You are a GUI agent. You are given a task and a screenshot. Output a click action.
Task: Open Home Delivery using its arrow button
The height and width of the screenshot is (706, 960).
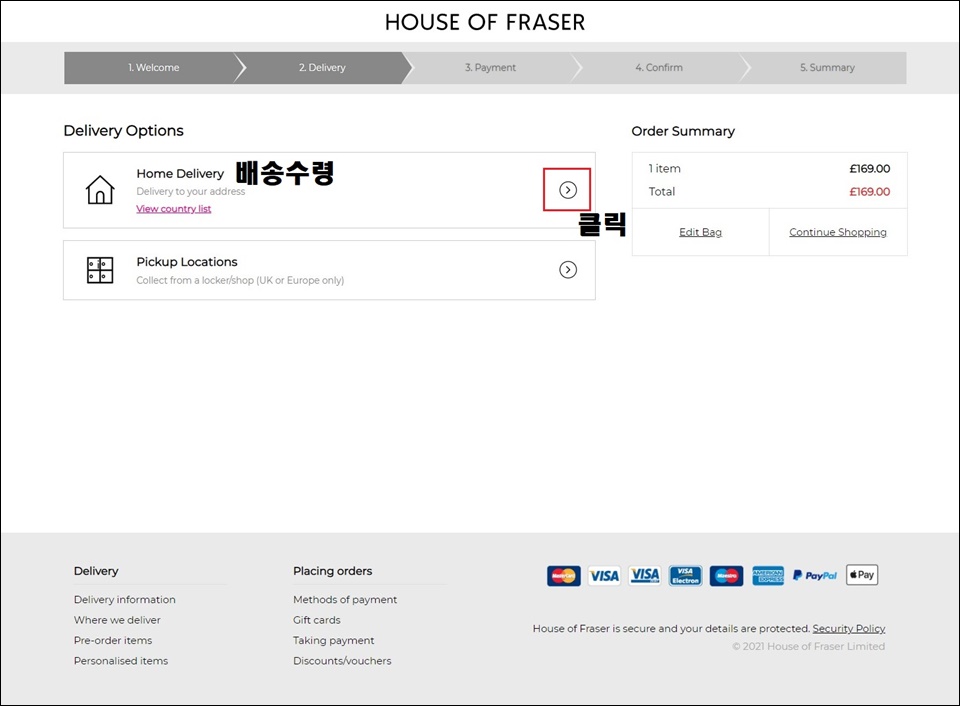[568, 190]
